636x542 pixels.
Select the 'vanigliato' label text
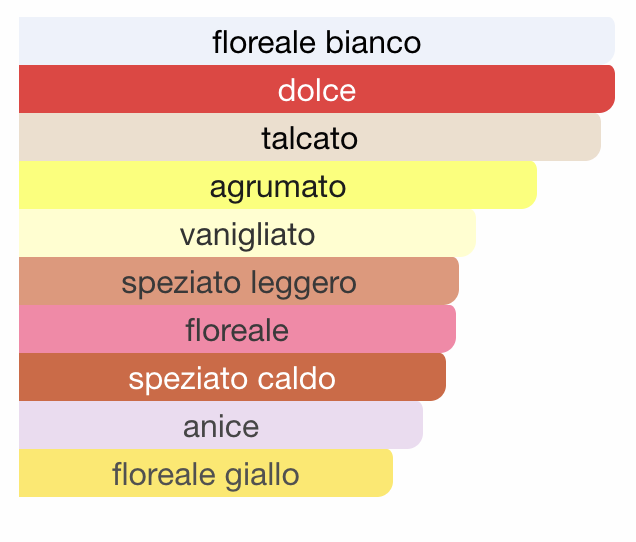[247, 236]
